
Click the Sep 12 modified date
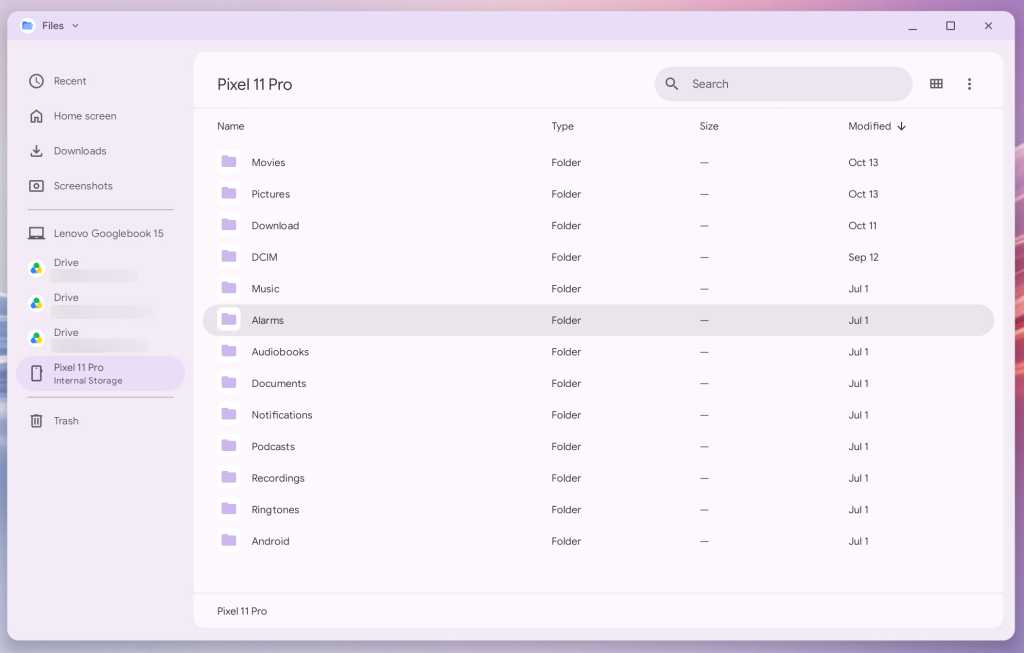click(x=863, y=257)
